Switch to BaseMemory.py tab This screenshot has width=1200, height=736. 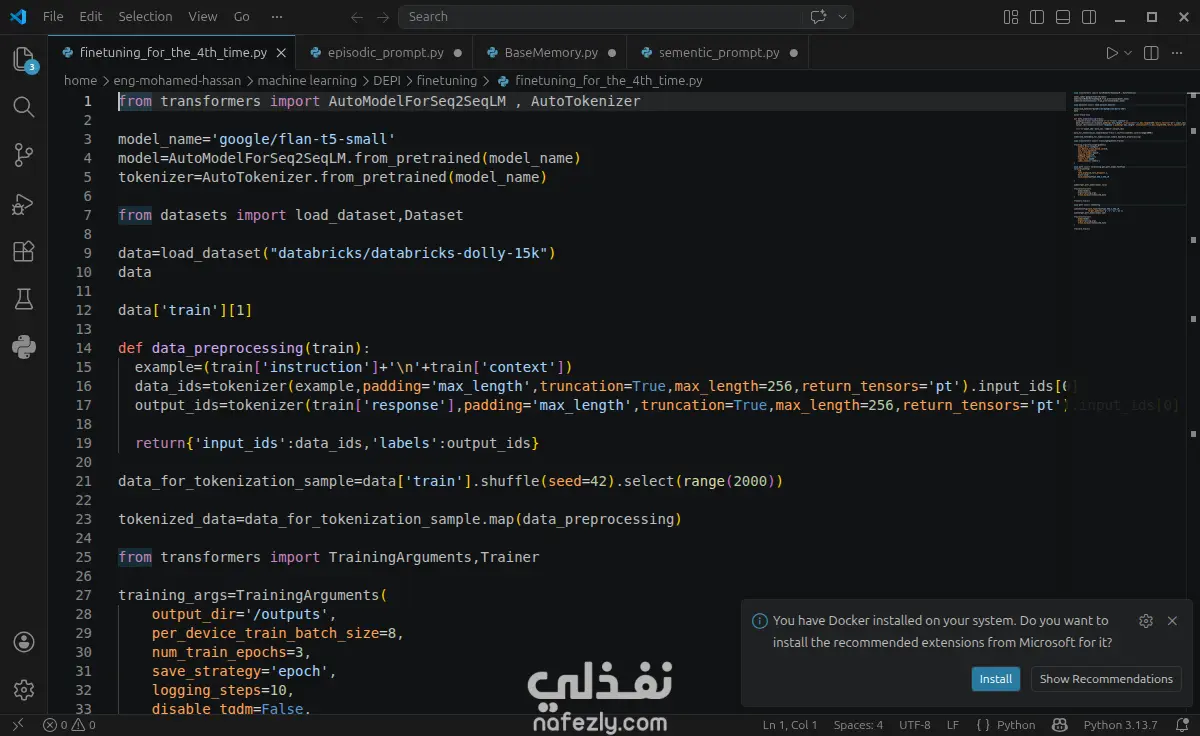tap(551, 53)
